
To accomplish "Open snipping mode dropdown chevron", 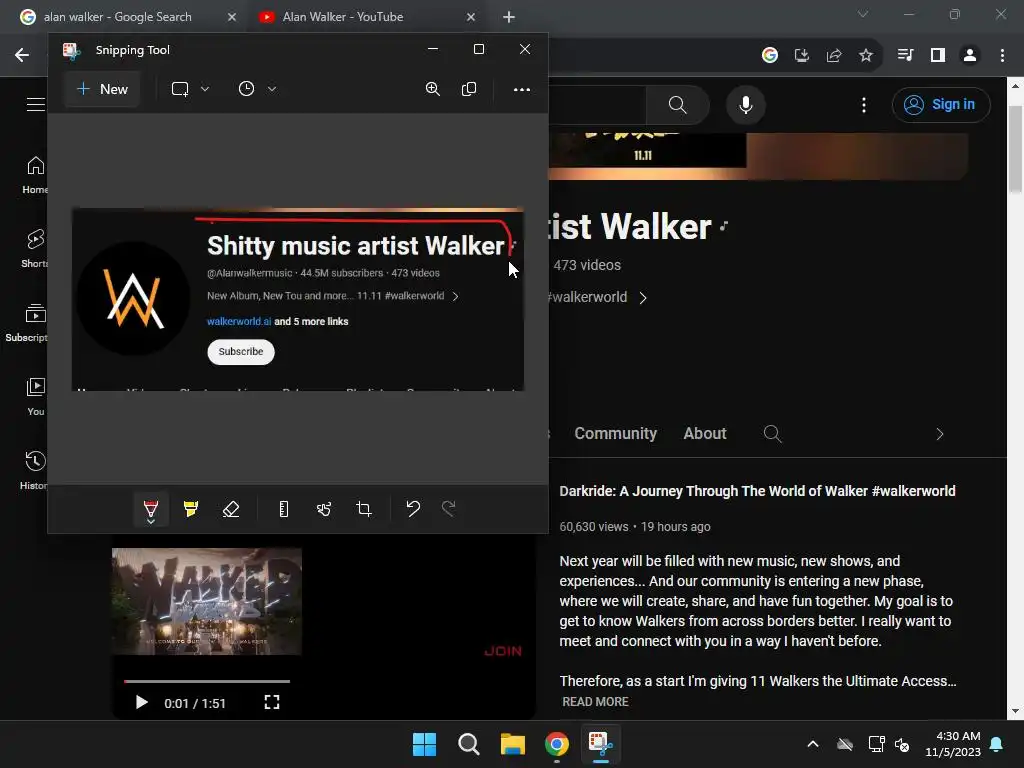I will 205,89.
